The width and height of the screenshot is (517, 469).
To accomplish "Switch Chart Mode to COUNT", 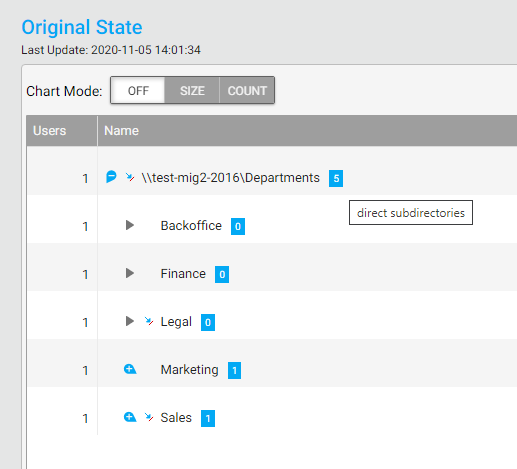I will [247, 90].
